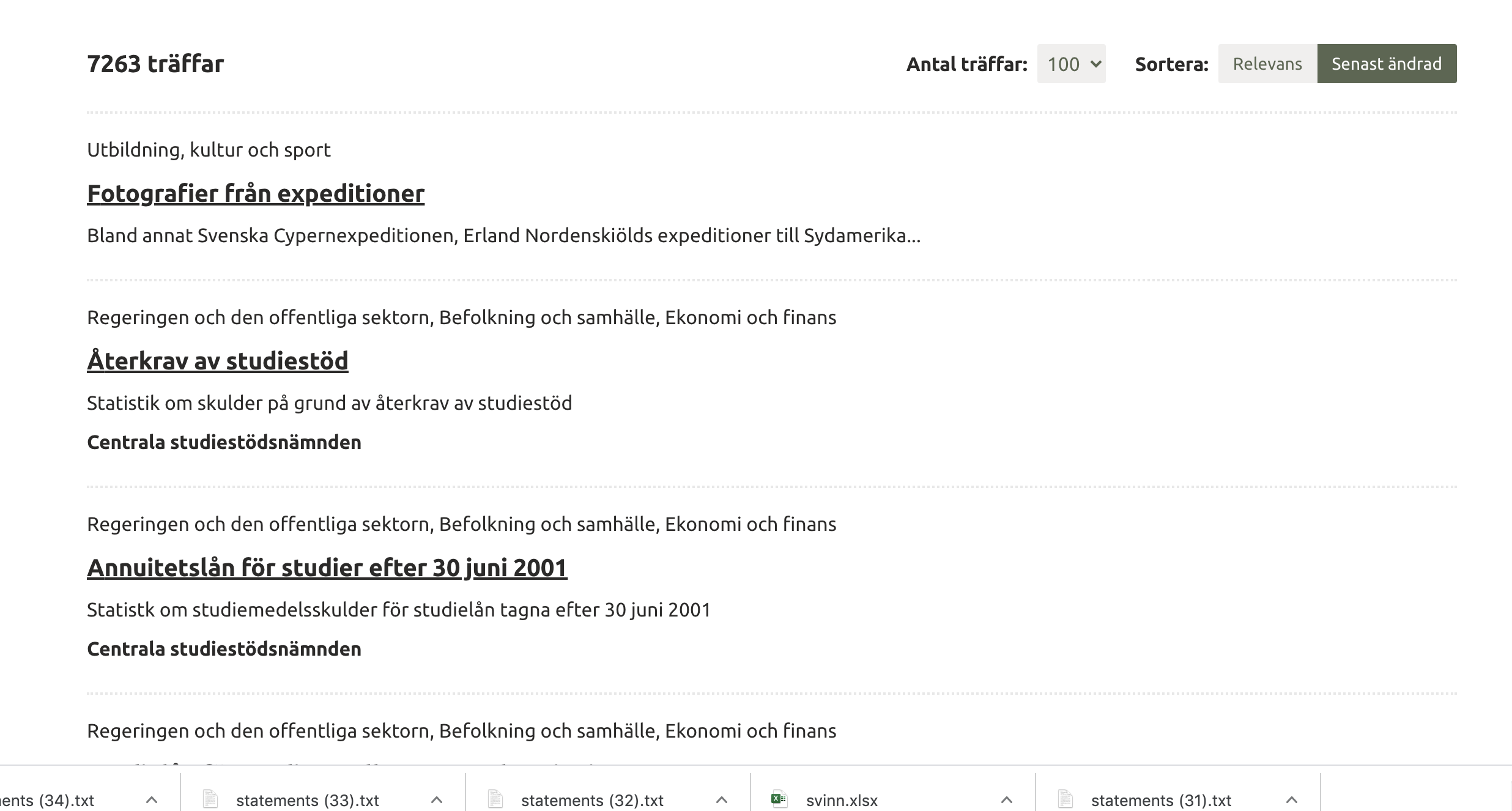Click the svinn.xlsx download item name
Image resolution: width=1512 pixels, height=811 pixels.
842,801
